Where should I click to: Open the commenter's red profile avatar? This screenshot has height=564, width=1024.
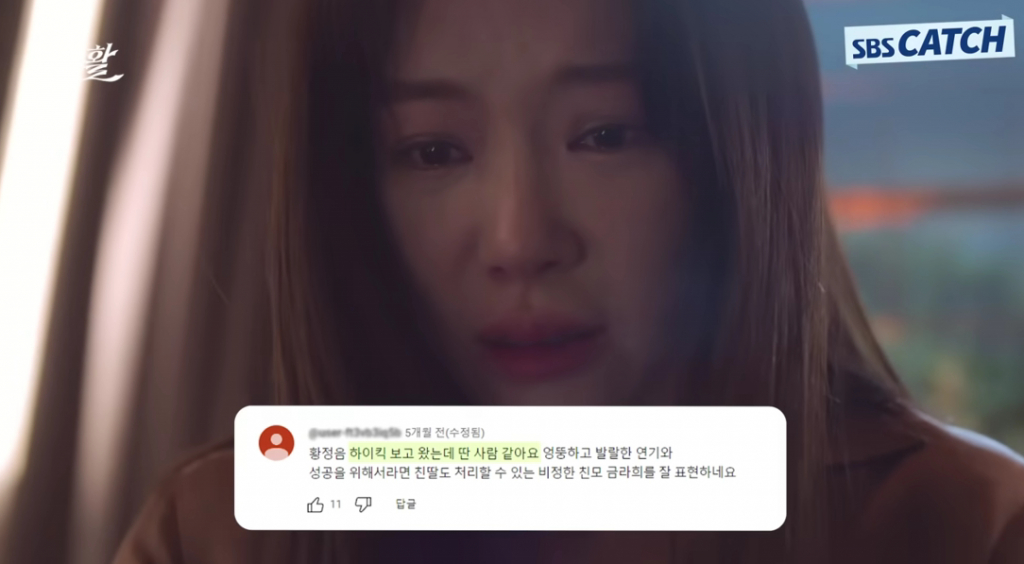(x=276, y=443)
